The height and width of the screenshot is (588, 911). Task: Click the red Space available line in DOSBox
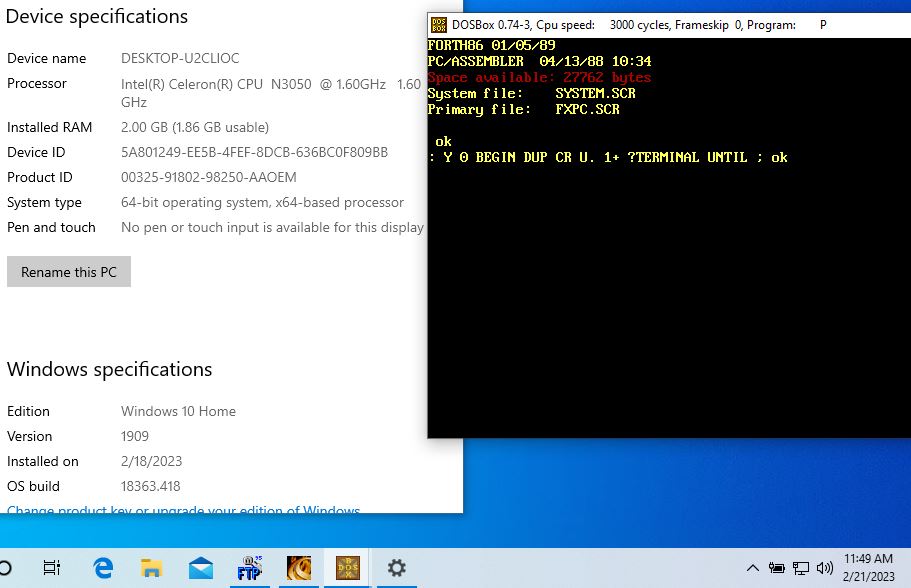click(x=539, y=78)
